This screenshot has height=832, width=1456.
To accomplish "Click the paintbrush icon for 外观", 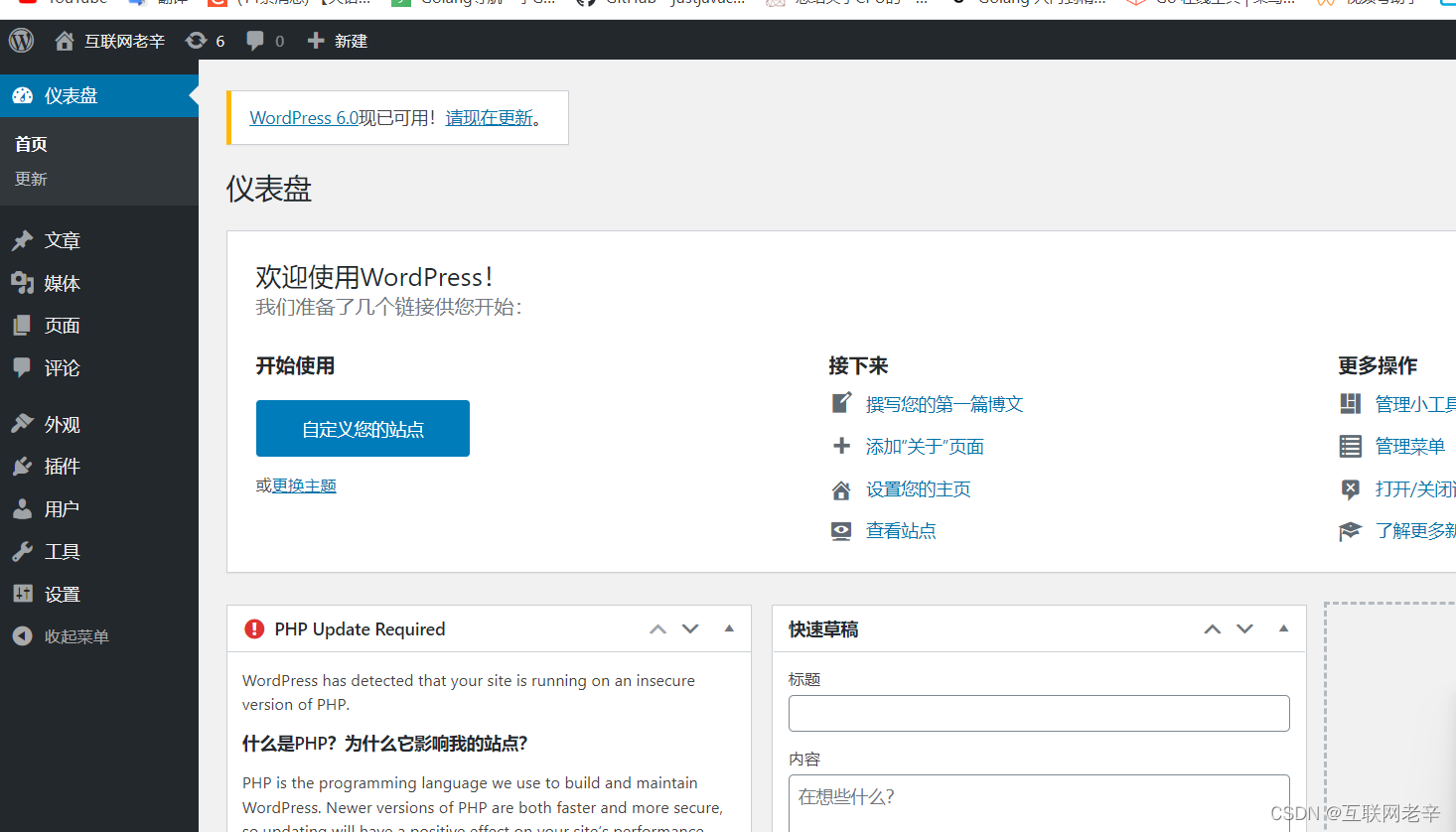I will coord(23,424).
